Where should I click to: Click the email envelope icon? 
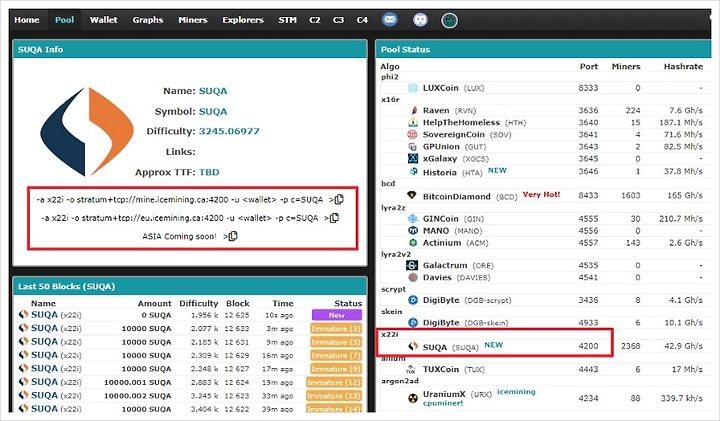(390, 20)
